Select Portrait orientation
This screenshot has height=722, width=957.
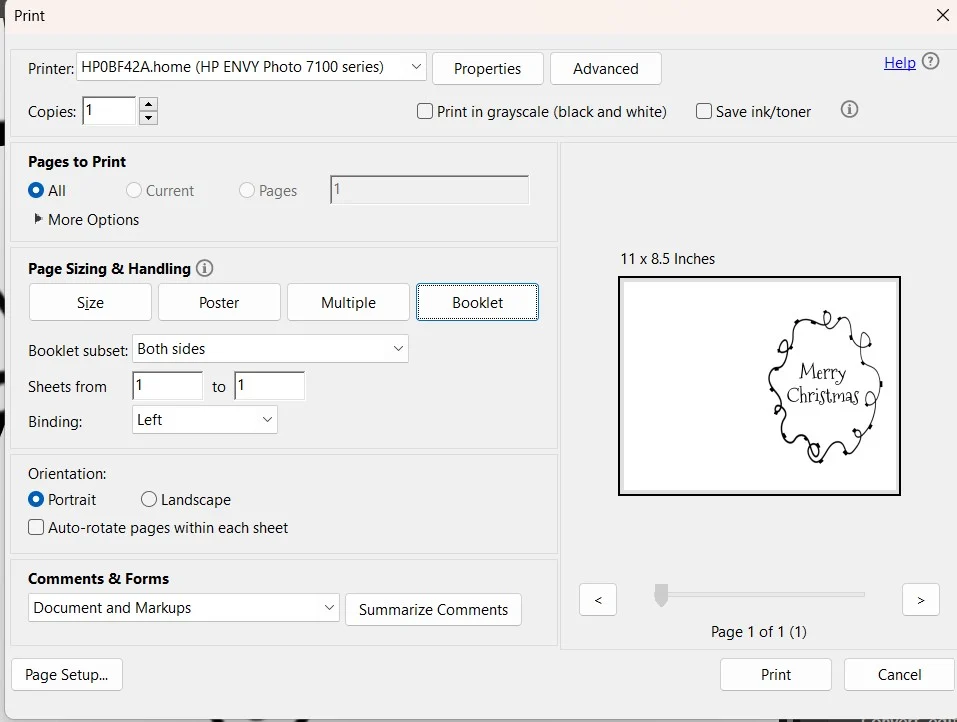click(x=36, y=499)
